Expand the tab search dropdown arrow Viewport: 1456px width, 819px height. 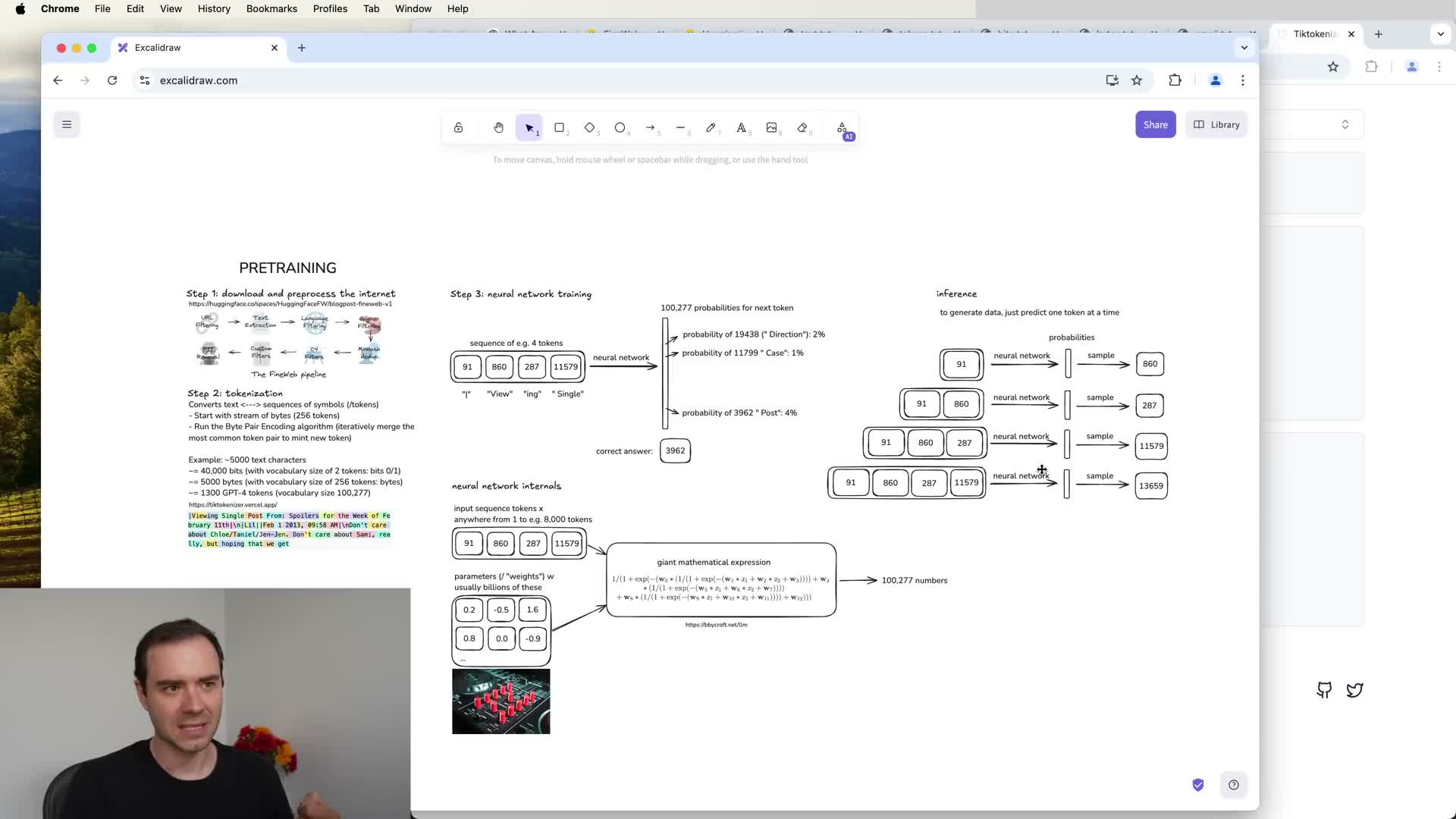point(1244,48)
